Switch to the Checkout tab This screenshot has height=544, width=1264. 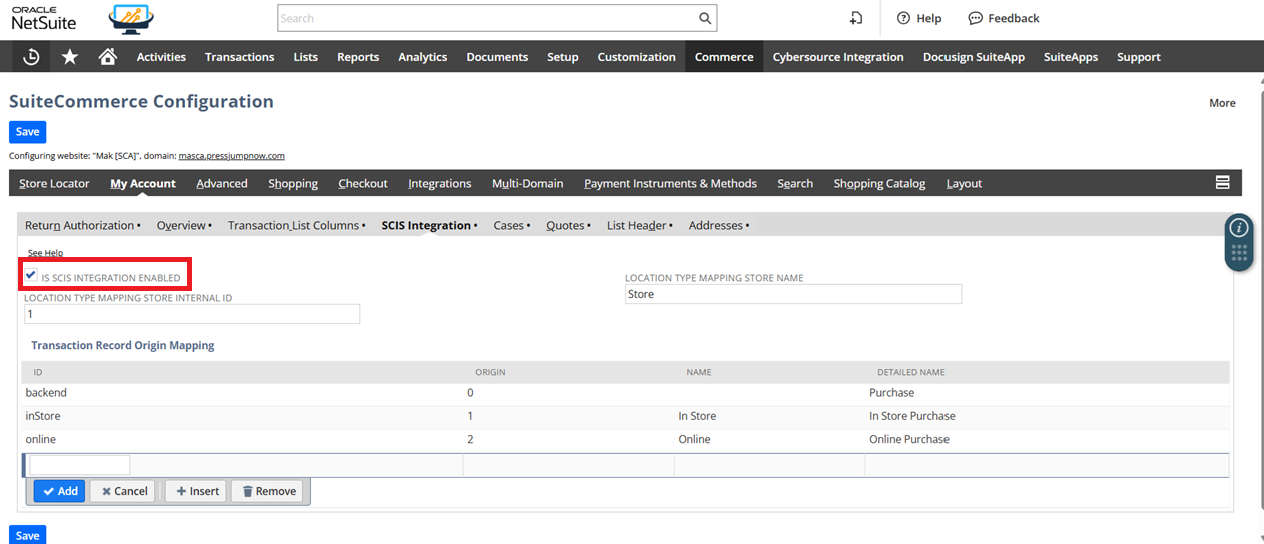[363, 183]
